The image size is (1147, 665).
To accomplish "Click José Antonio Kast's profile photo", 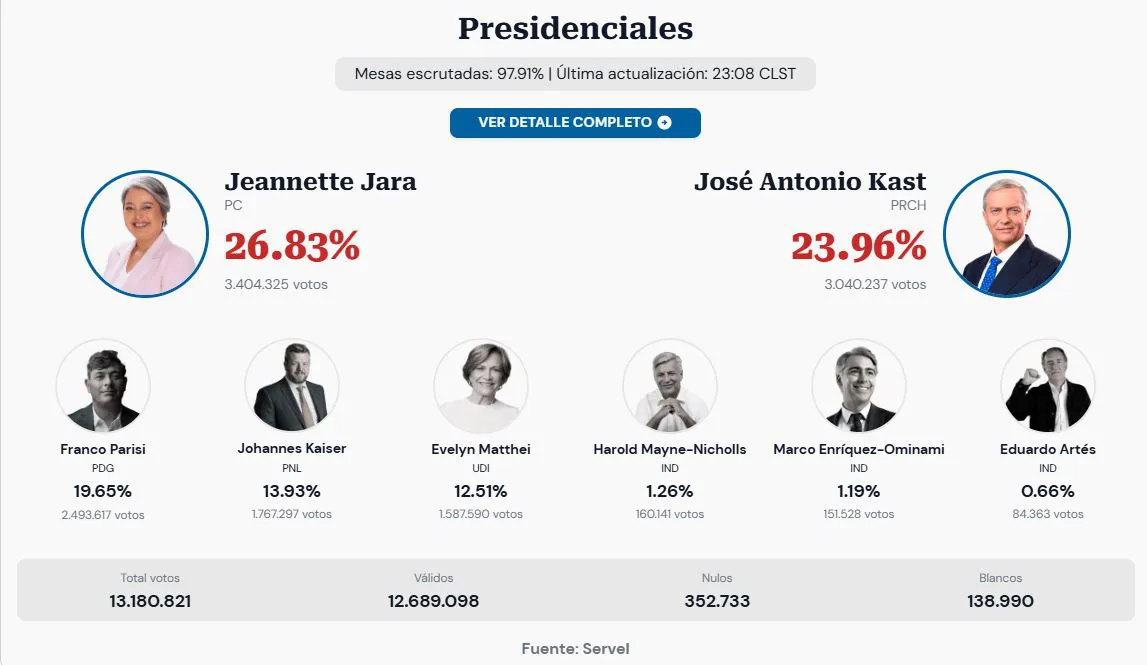I will click(1007, 233).
